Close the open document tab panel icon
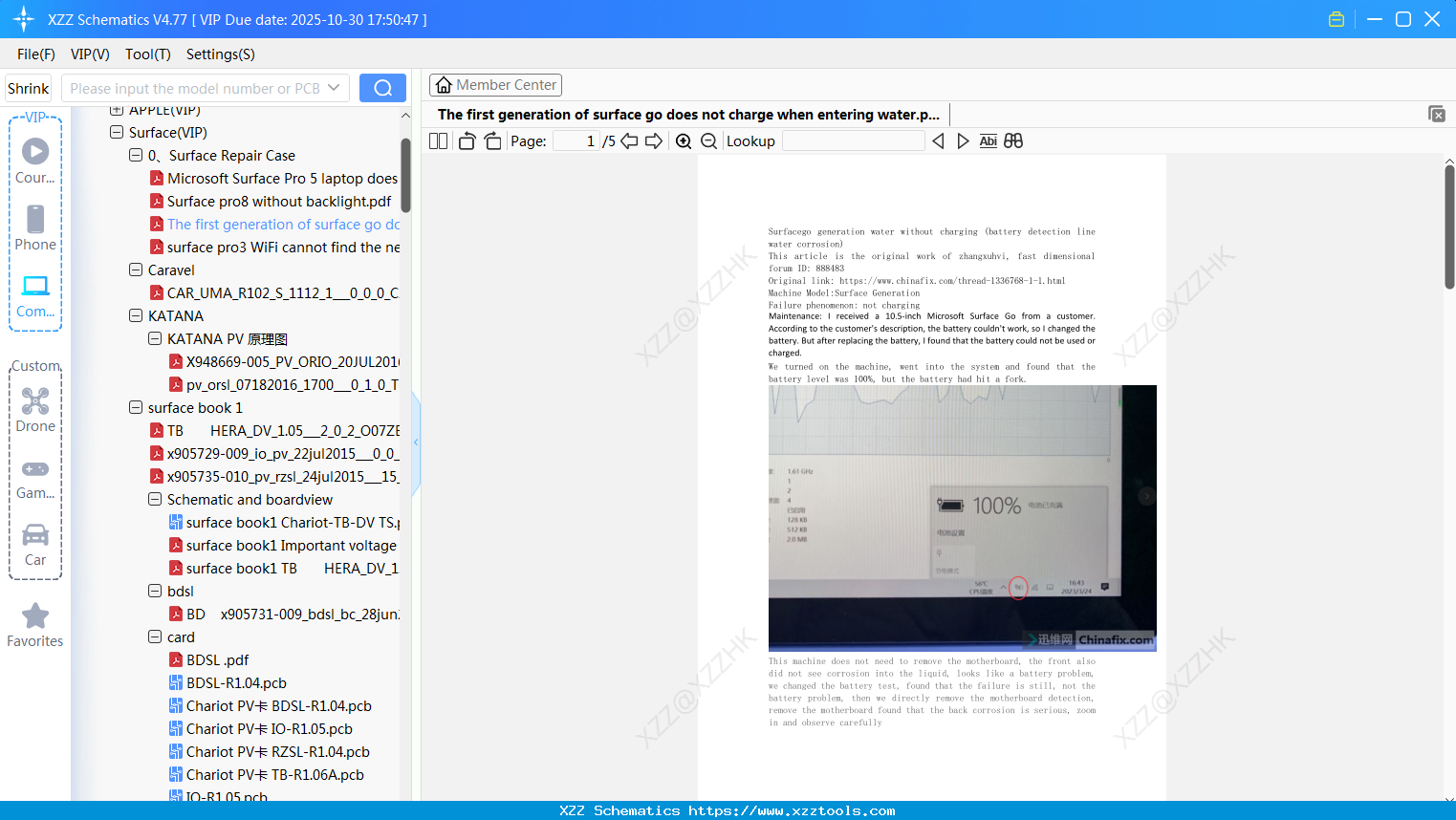This screenshot has width=1456, height=820. [1436, 114]
